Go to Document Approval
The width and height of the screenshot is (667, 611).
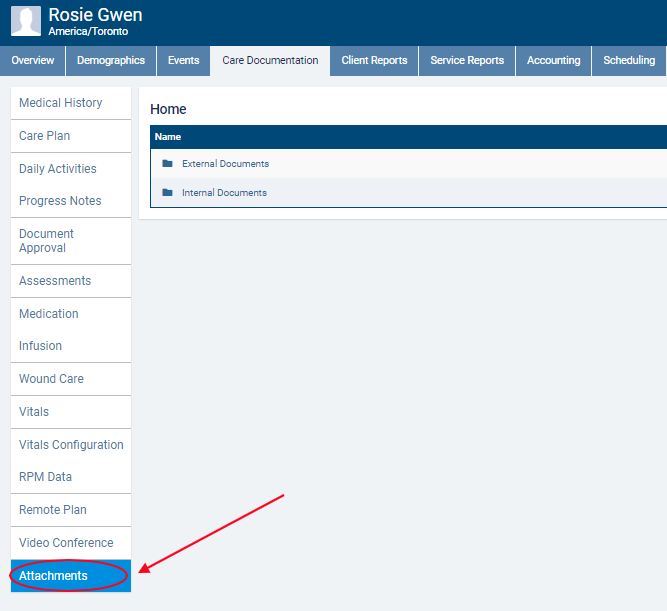tap(47, 241)
